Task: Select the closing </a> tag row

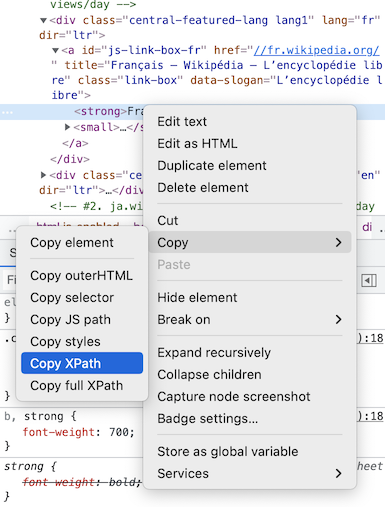Action: point(75,143)
